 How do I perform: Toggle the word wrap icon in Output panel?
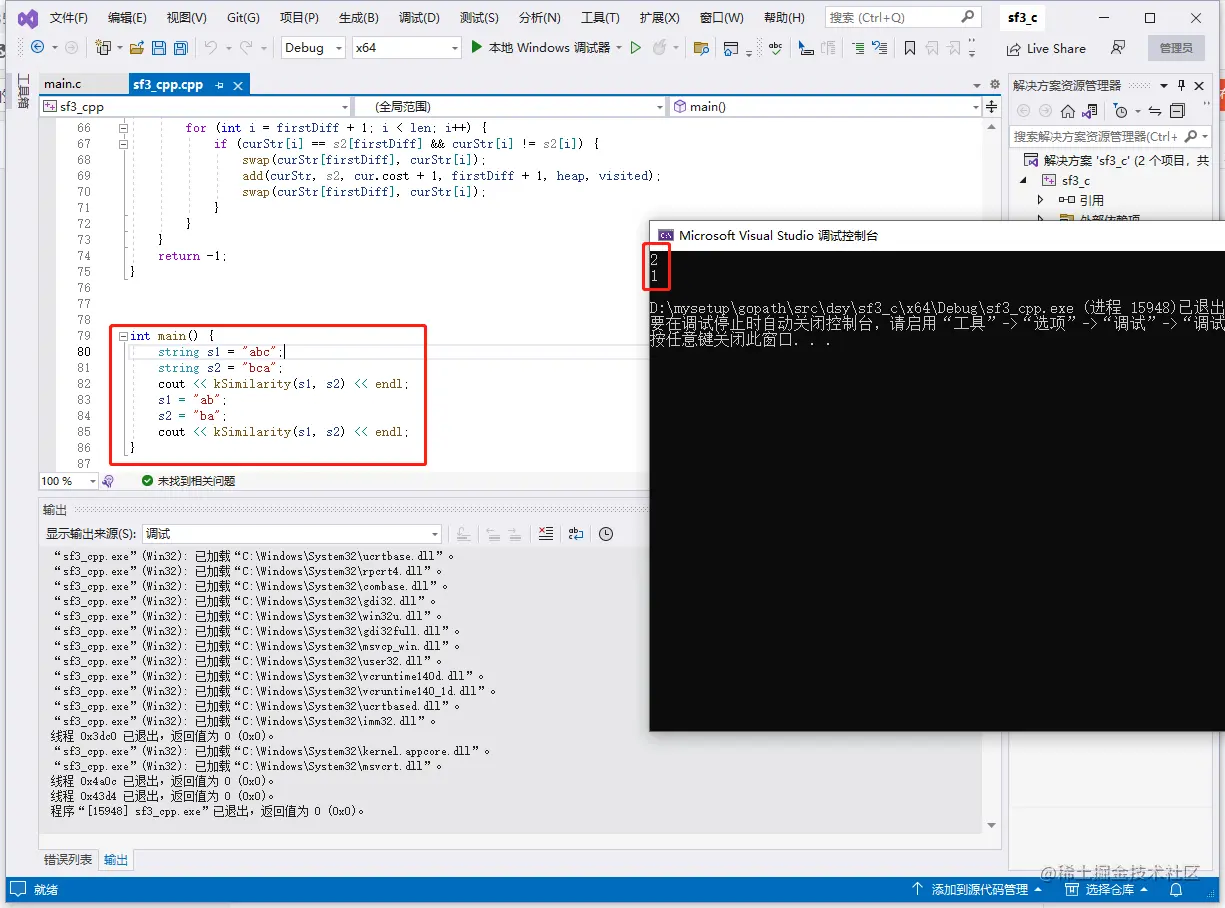pyautogui.click(x=576, y=534)
